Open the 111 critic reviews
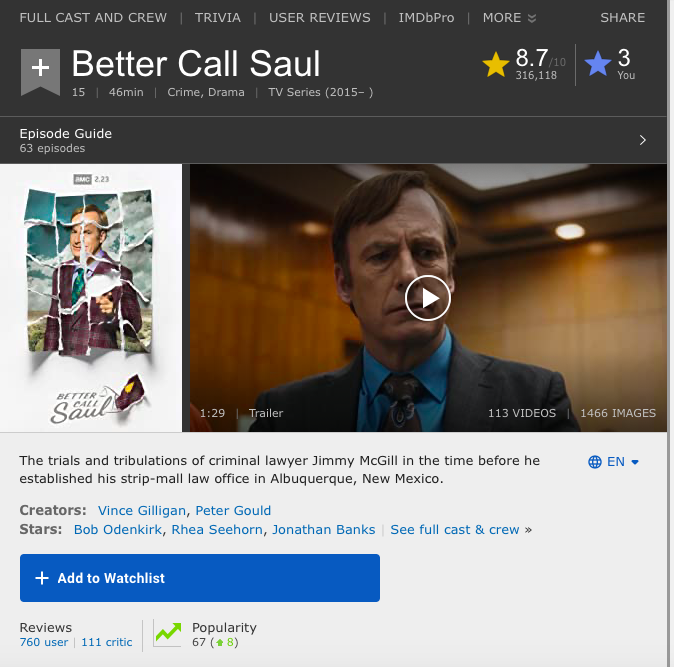The width and height of the screenshot is (674, 667). click(107, 642)
